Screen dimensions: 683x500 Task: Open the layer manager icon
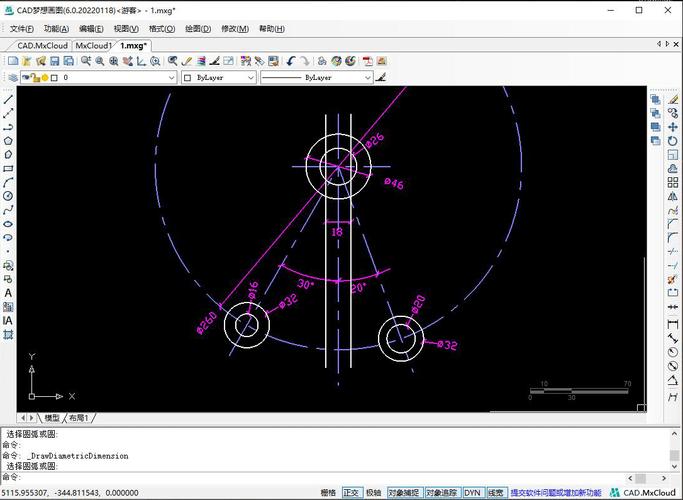pyautogui.click(x=13, y=77)
